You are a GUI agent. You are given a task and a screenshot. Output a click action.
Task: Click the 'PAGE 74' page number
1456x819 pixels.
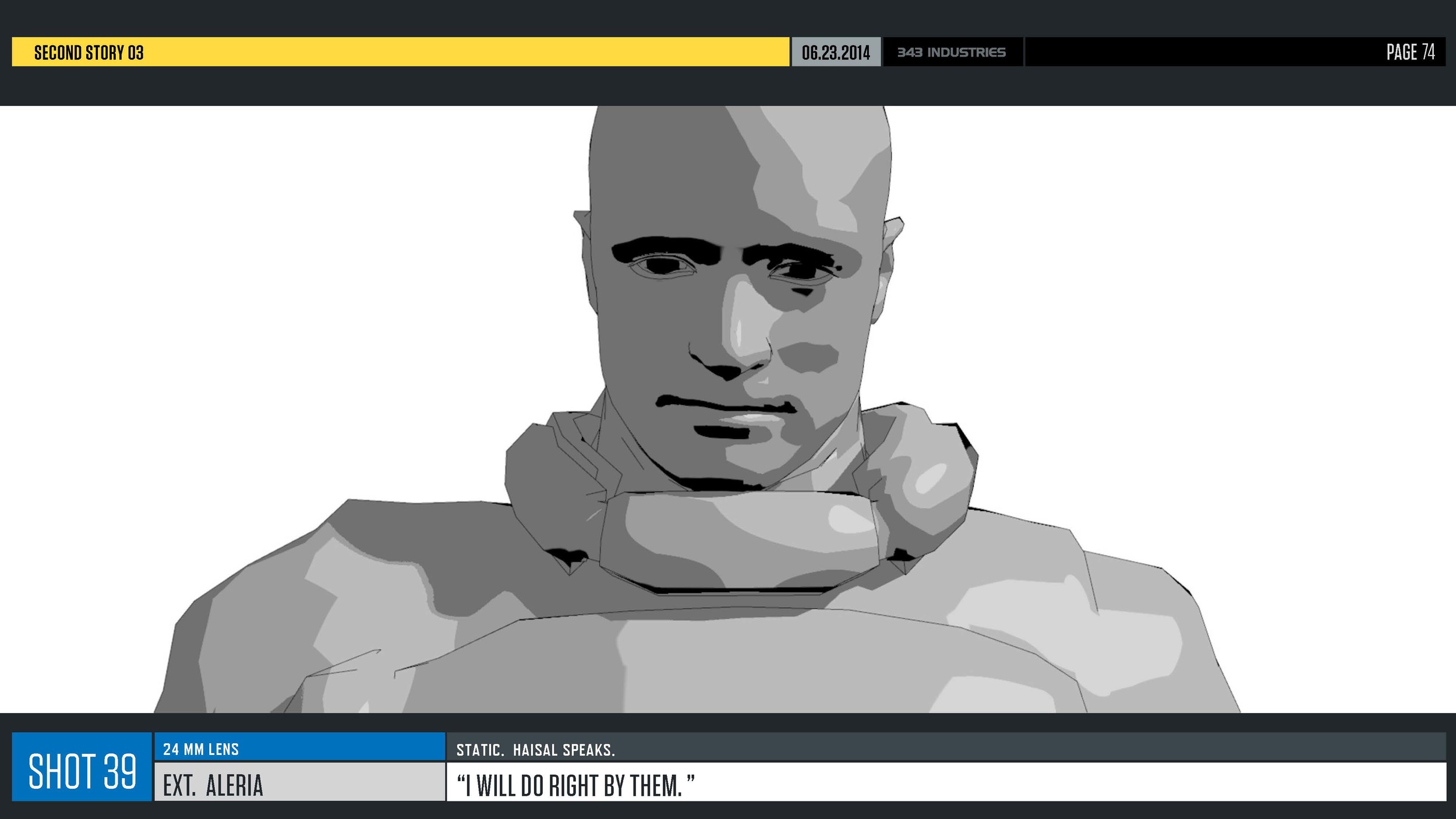(x=1410, y=52)
